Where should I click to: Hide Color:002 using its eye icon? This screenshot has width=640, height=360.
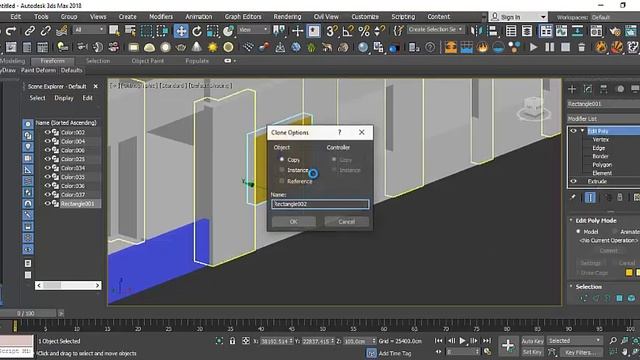click(x=47, y=132)
